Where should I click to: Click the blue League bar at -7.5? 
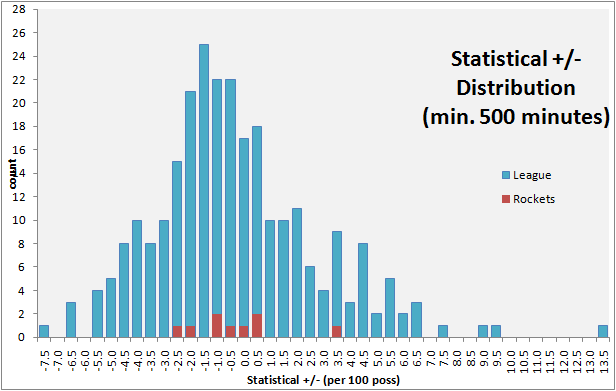44,331
